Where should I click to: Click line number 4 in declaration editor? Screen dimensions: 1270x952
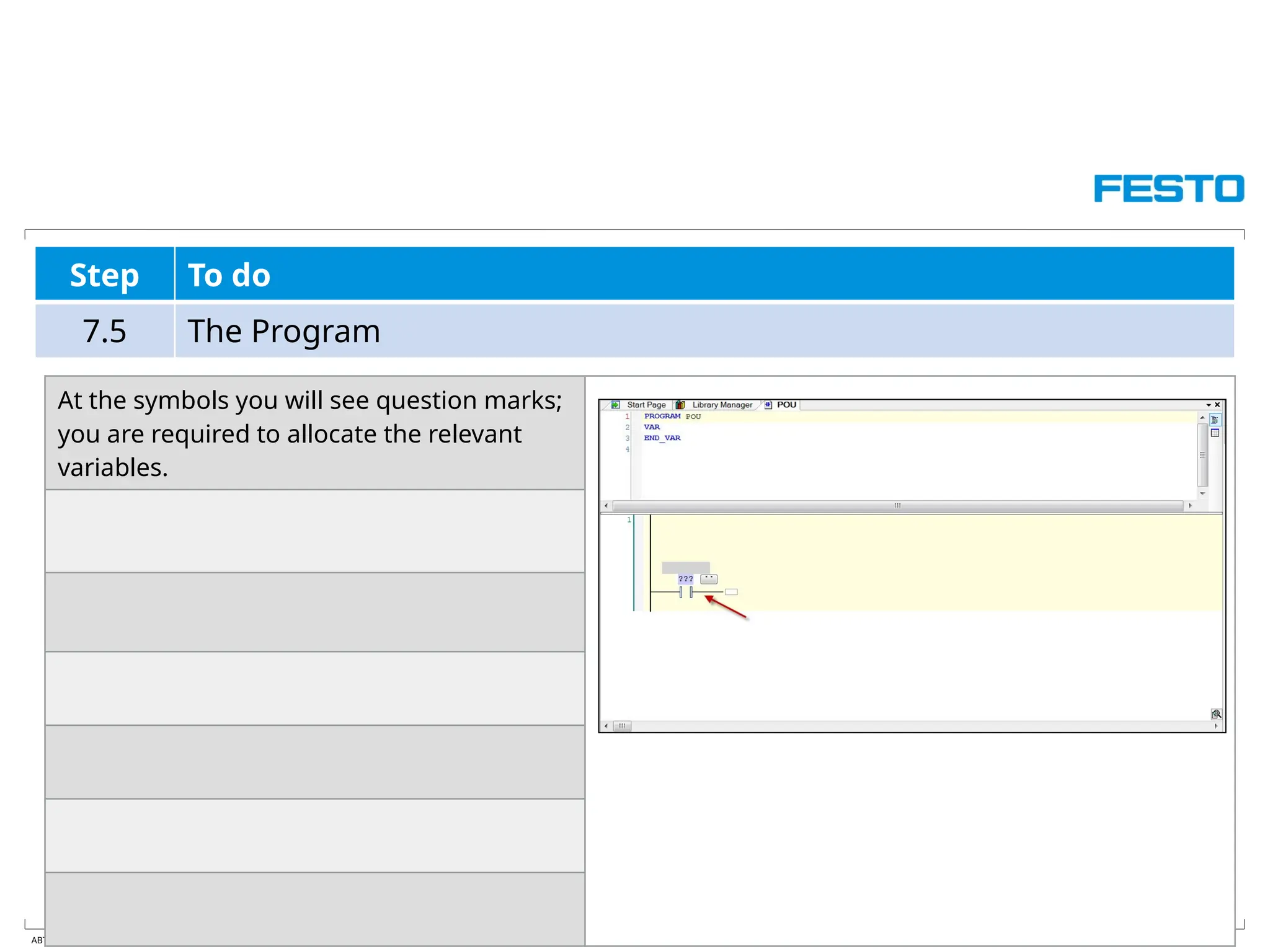[x=627, y=449]
